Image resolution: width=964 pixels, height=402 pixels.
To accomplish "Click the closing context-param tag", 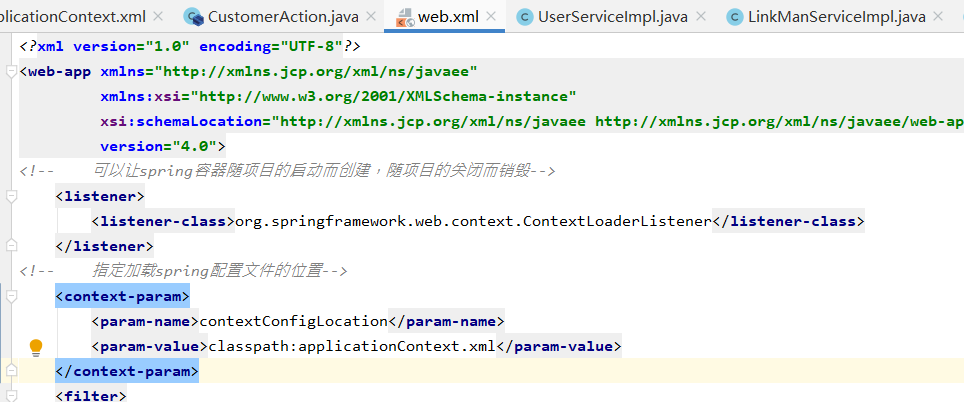I will (x=127, y=372).
